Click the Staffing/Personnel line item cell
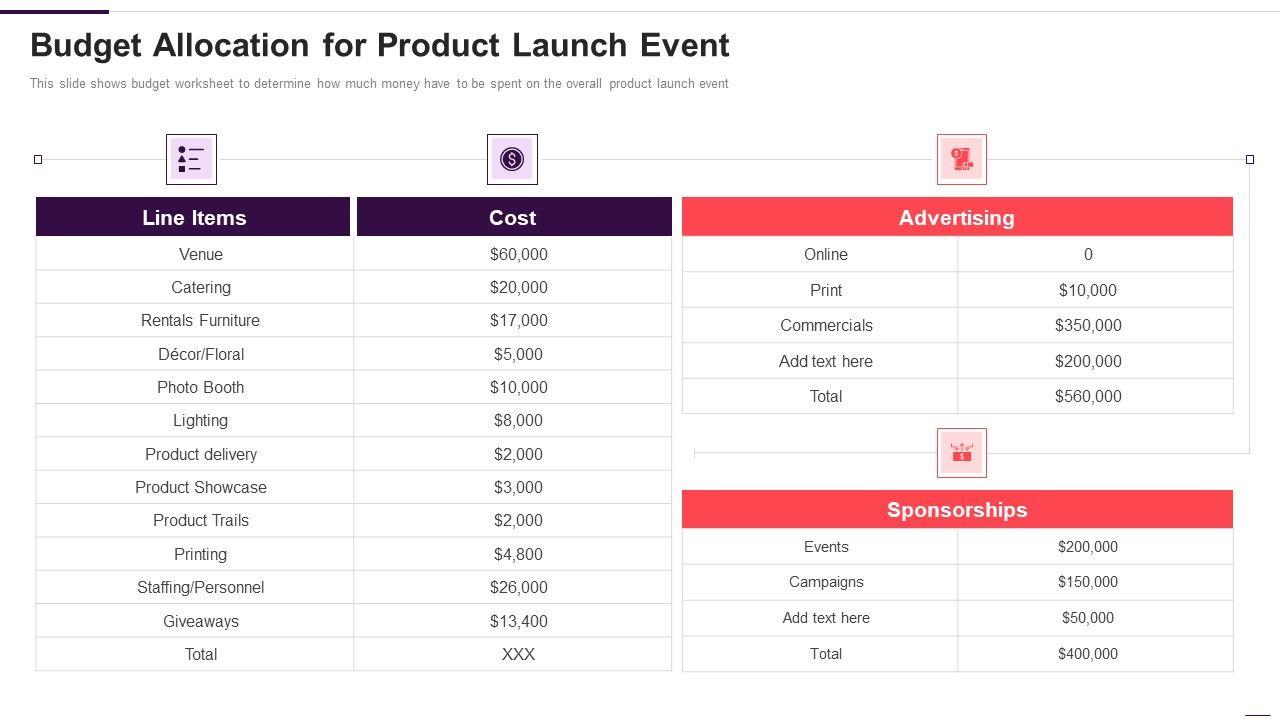This screenshot has height=720, width=1280. 201,587
